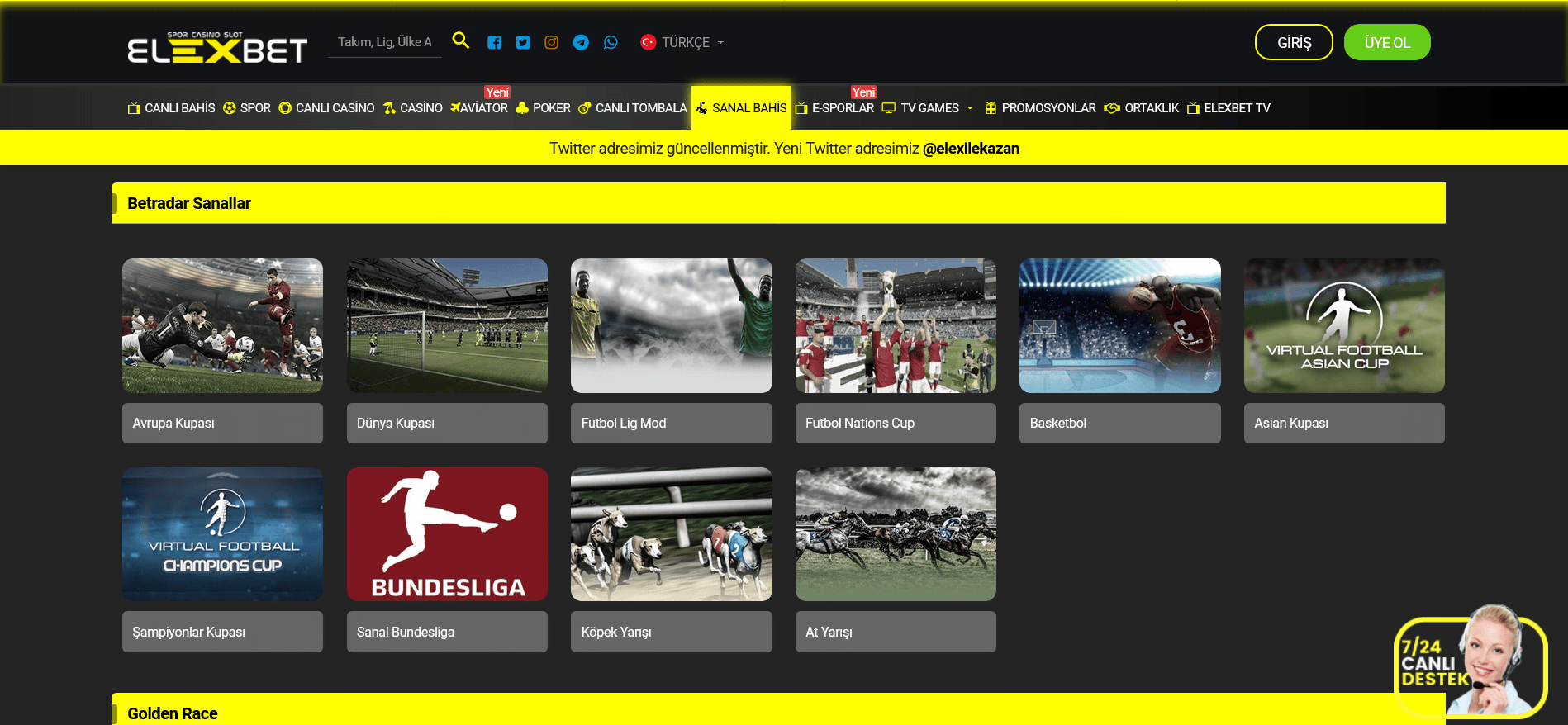Open the horse racing thumbnail
The width and height of the screenshot is (1568, 725).
pos(896,534)
